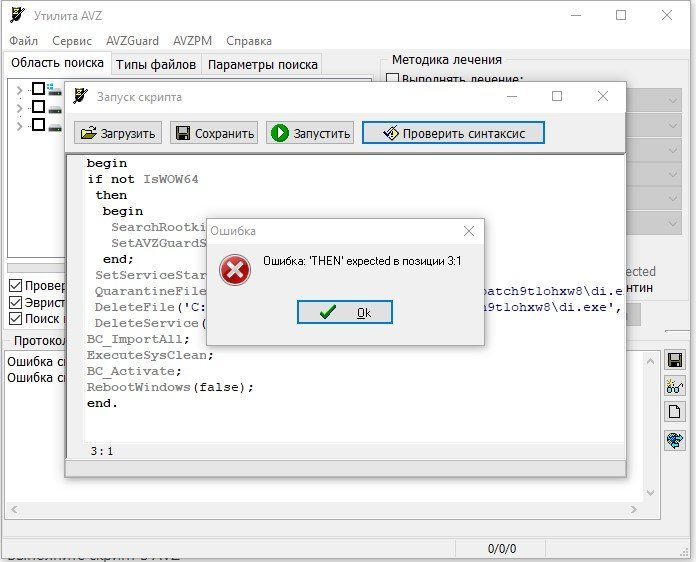This screenshot has width=696, height=562.
Task: Toggle the Поиск checkbox in the main window
Action: tap(16, 319)
